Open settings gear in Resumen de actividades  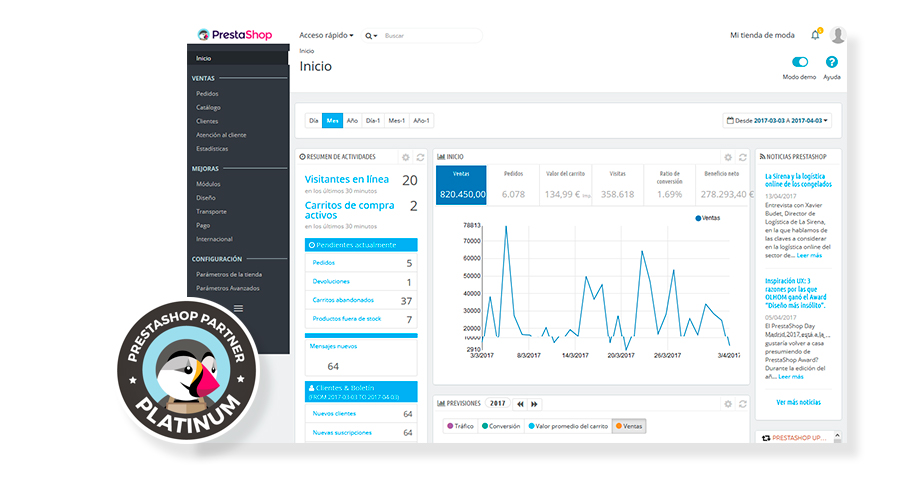pos(406,157)
